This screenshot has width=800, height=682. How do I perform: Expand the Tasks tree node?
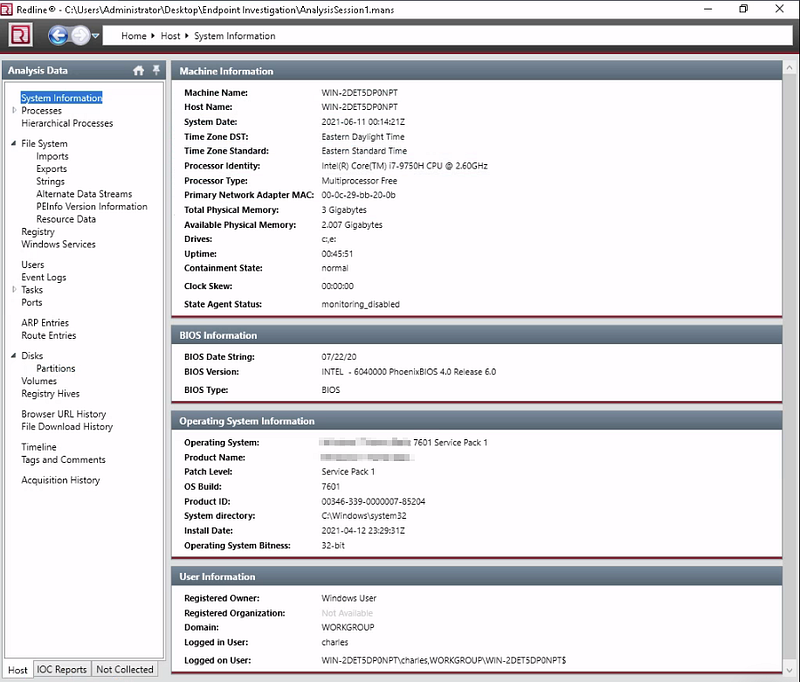point(14,289)
